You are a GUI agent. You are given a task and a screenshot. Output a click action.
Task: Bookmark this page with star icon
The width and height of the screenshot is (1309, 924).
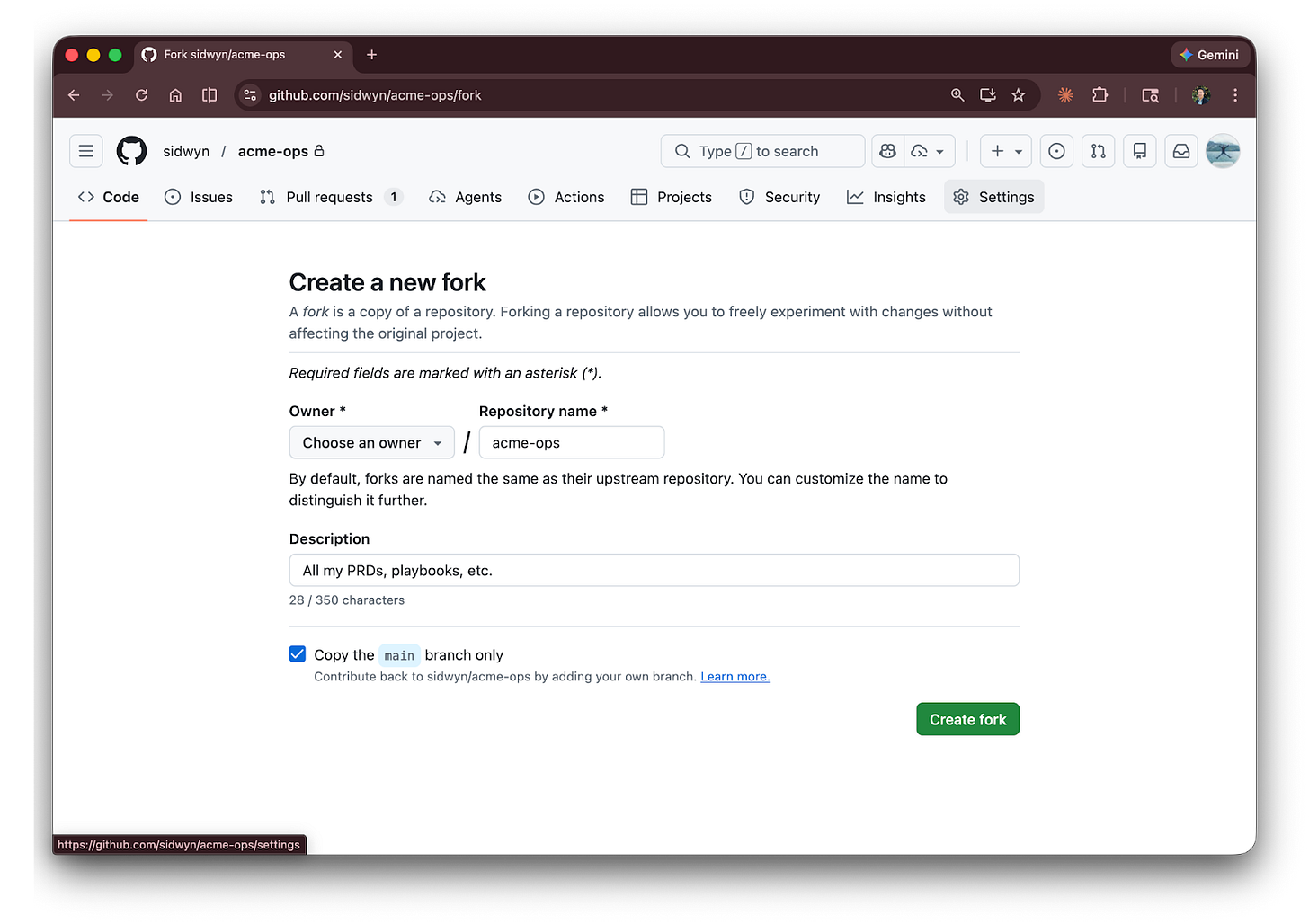[x=1019, y=95]
